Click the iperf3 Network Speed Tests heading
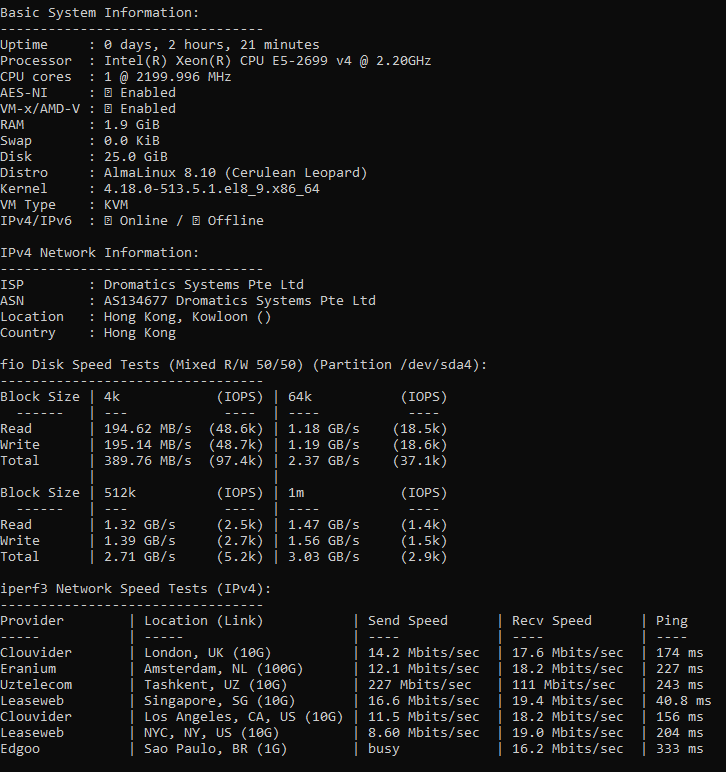726x772 pixels. coord(136,589)
